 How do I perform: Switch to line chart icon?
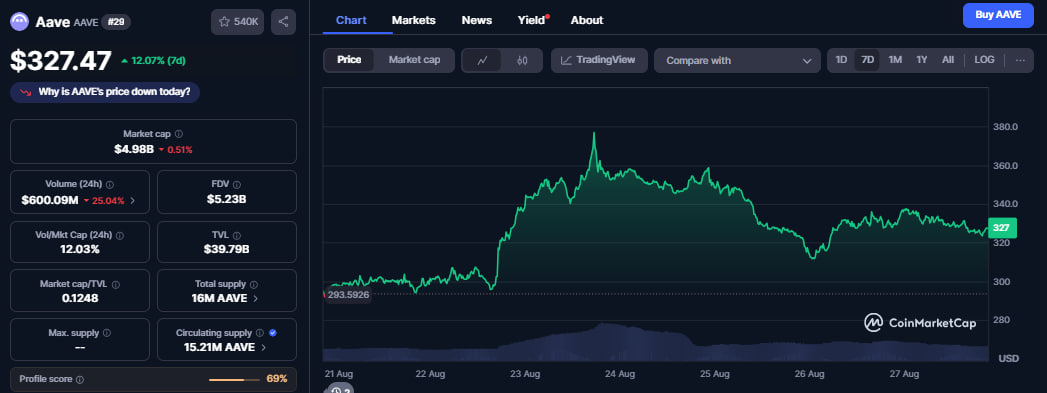(482, 60)
